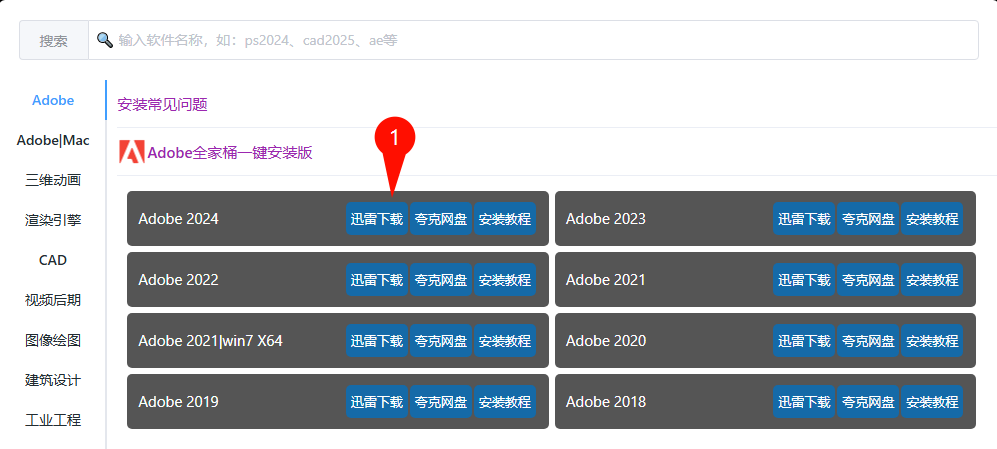
Task: Click 迅雷下载 for Adobe 2018
Action: (804, 402)
